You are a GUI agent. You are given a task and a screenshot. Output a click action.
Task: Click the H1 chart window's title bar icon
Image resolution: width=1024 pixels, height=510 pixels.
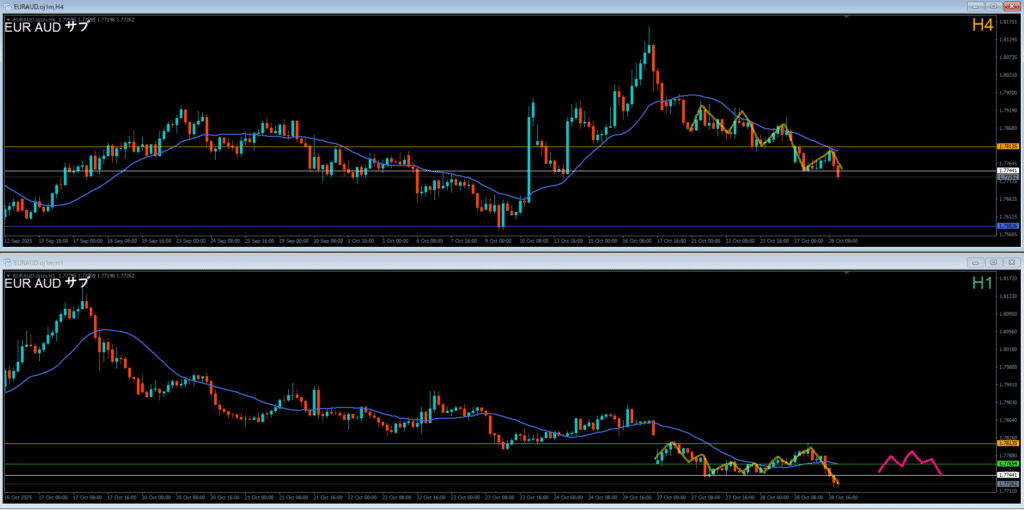tap(7, 261)
